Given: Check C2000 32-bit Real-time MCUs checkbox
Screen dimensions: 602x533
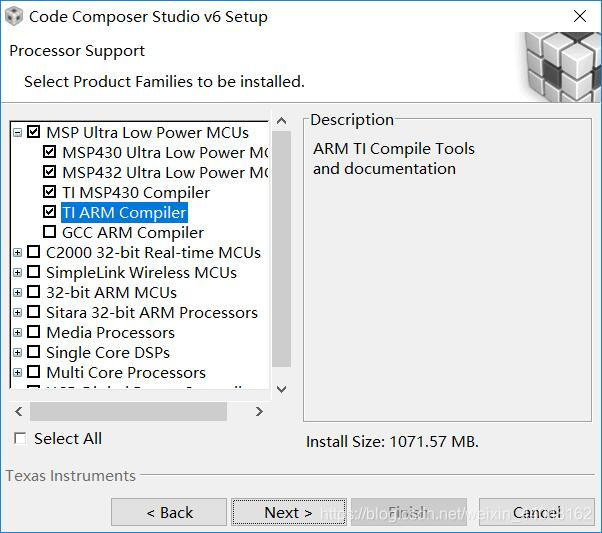Looking at the screenshot, I should coord(33,252).
